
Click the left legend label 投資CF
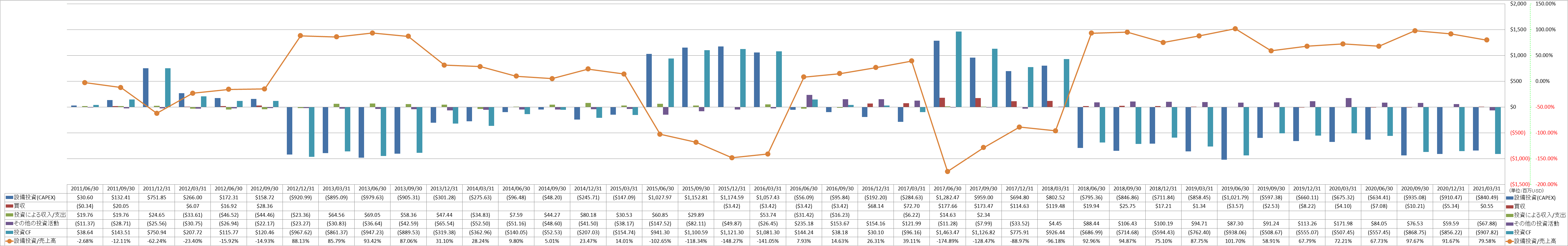(22, 233)
